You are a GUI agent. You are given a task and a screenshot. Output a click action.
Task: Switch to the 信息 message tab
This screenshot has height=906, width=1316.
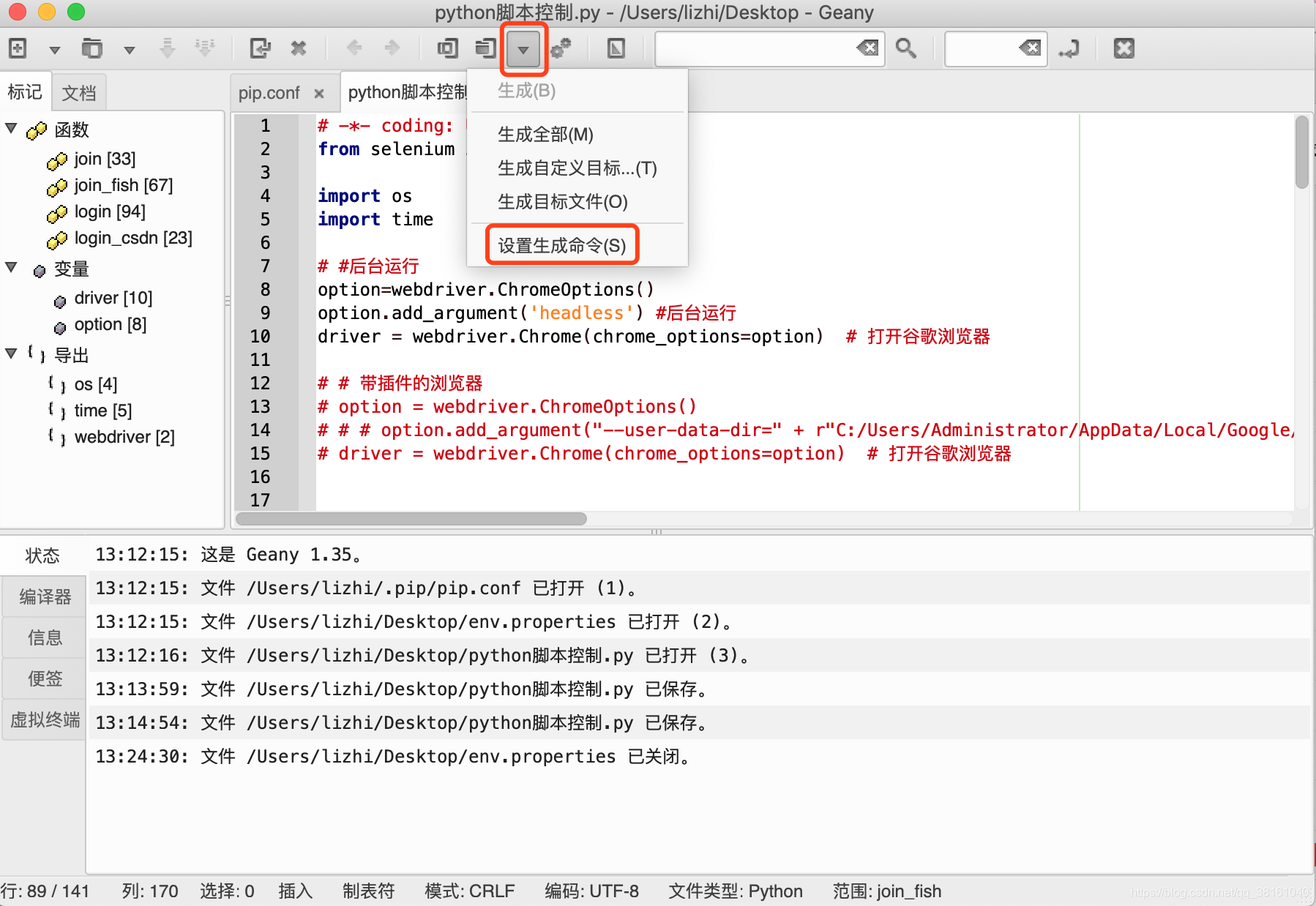click(x=45, y=637)
